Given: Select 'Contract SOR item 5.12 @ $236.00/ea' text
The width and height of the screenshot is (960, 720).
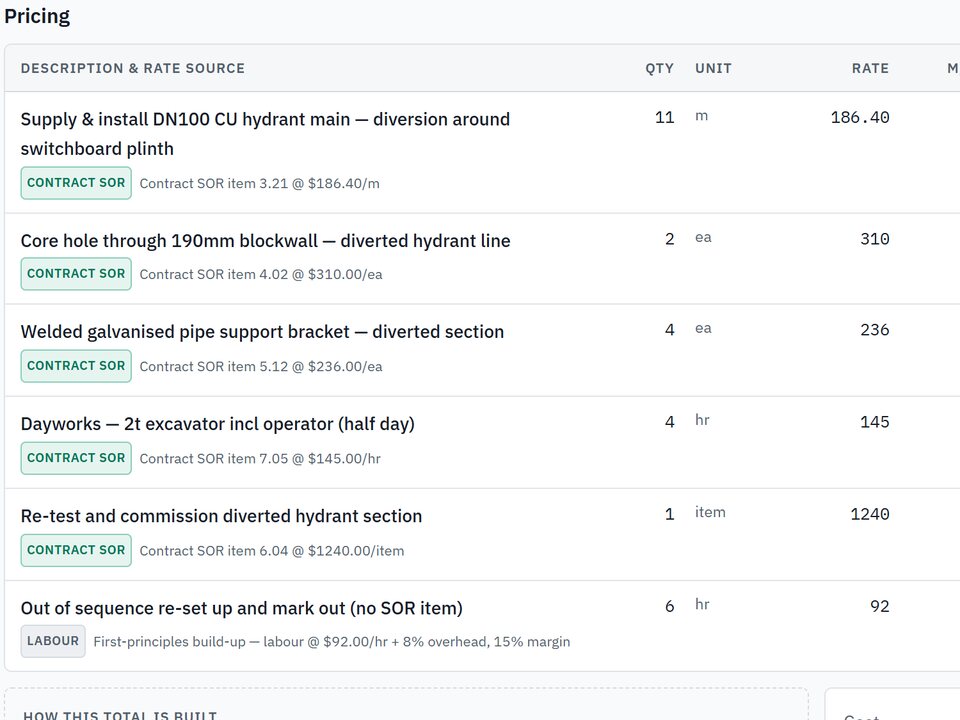Looking at the screenshot, I should (x=261, y=367).
